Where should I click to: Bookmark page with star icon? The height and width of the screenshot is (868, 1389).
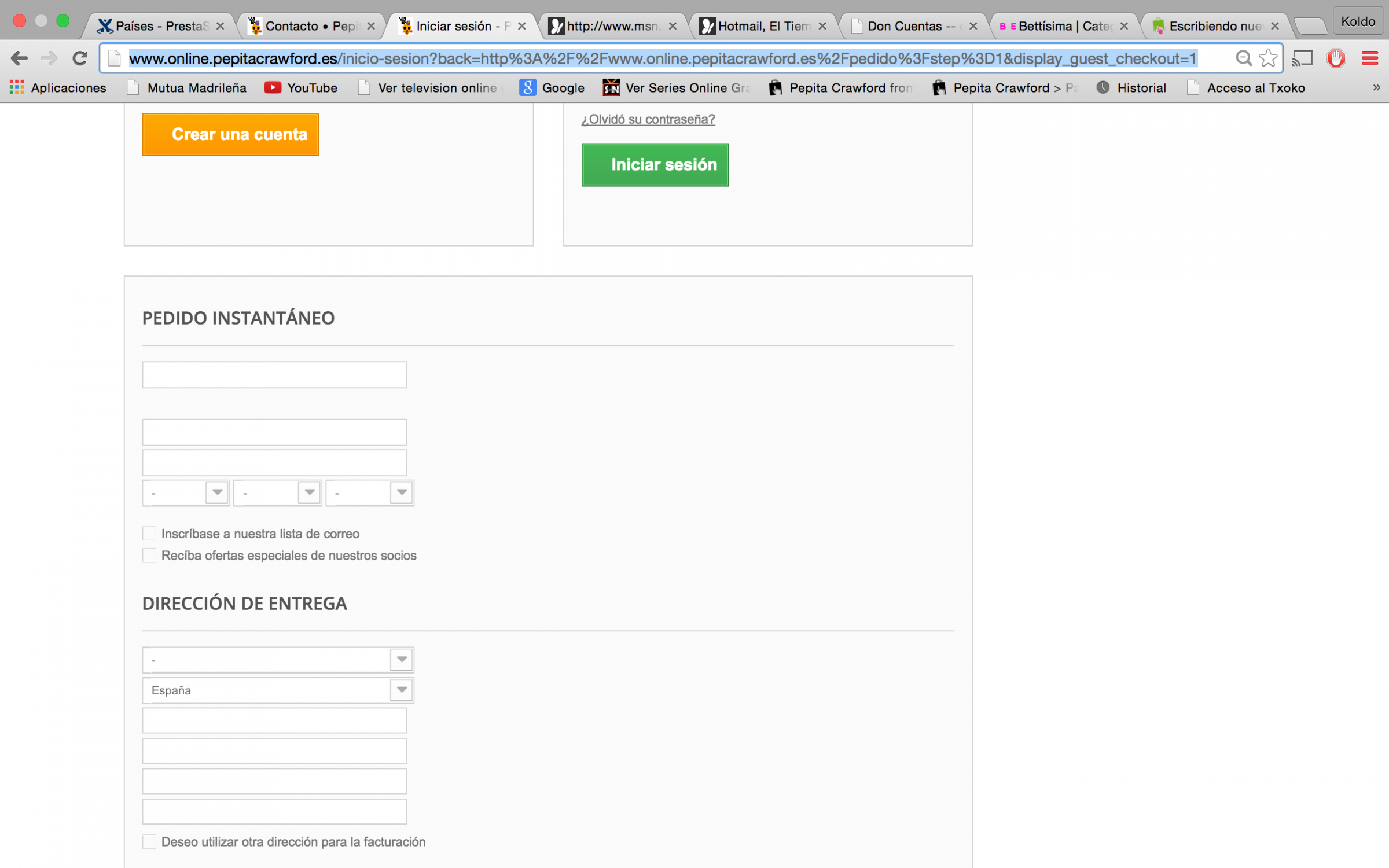1267,58
